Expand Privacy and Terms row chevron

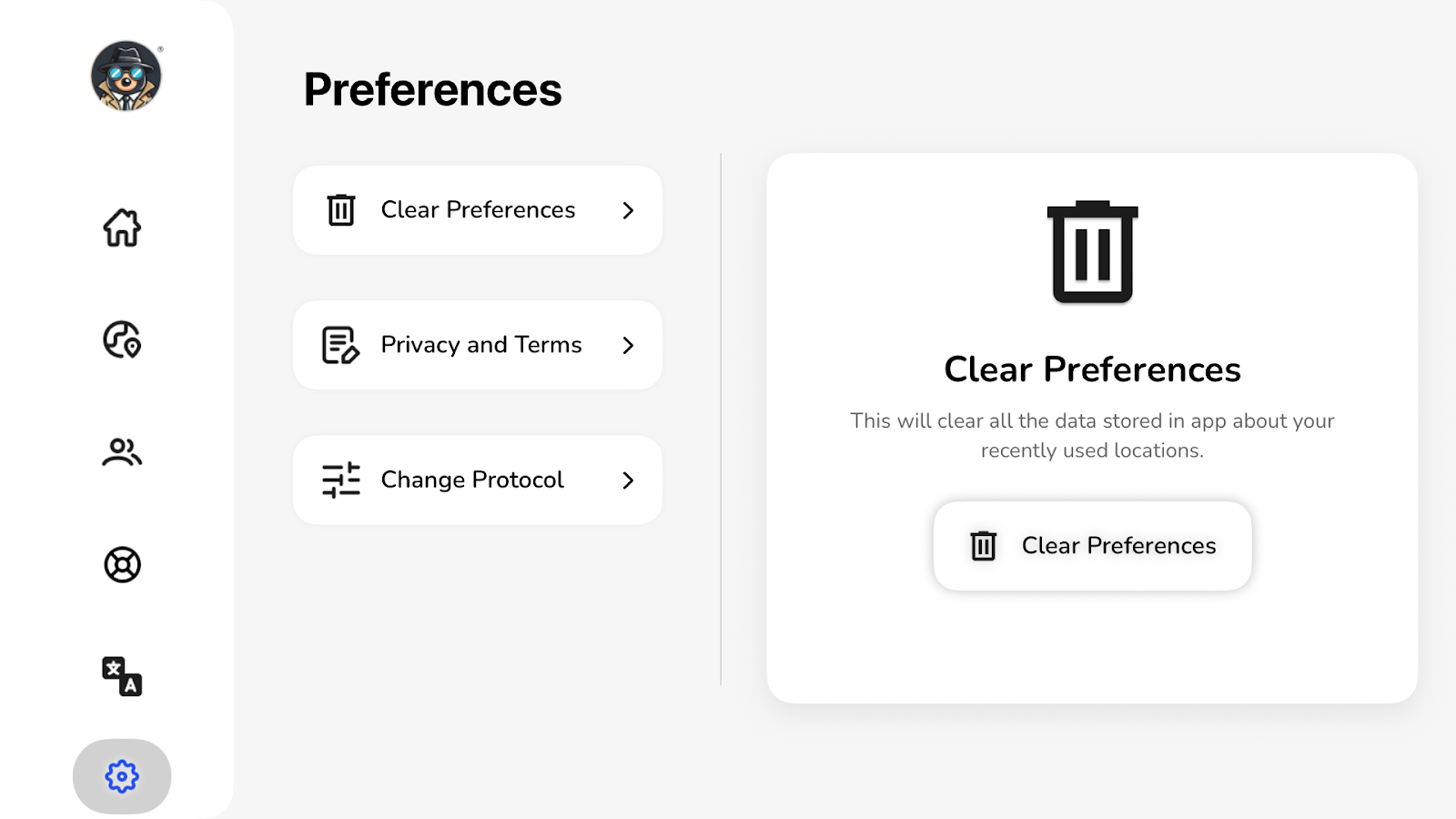[x=628, y=345]
